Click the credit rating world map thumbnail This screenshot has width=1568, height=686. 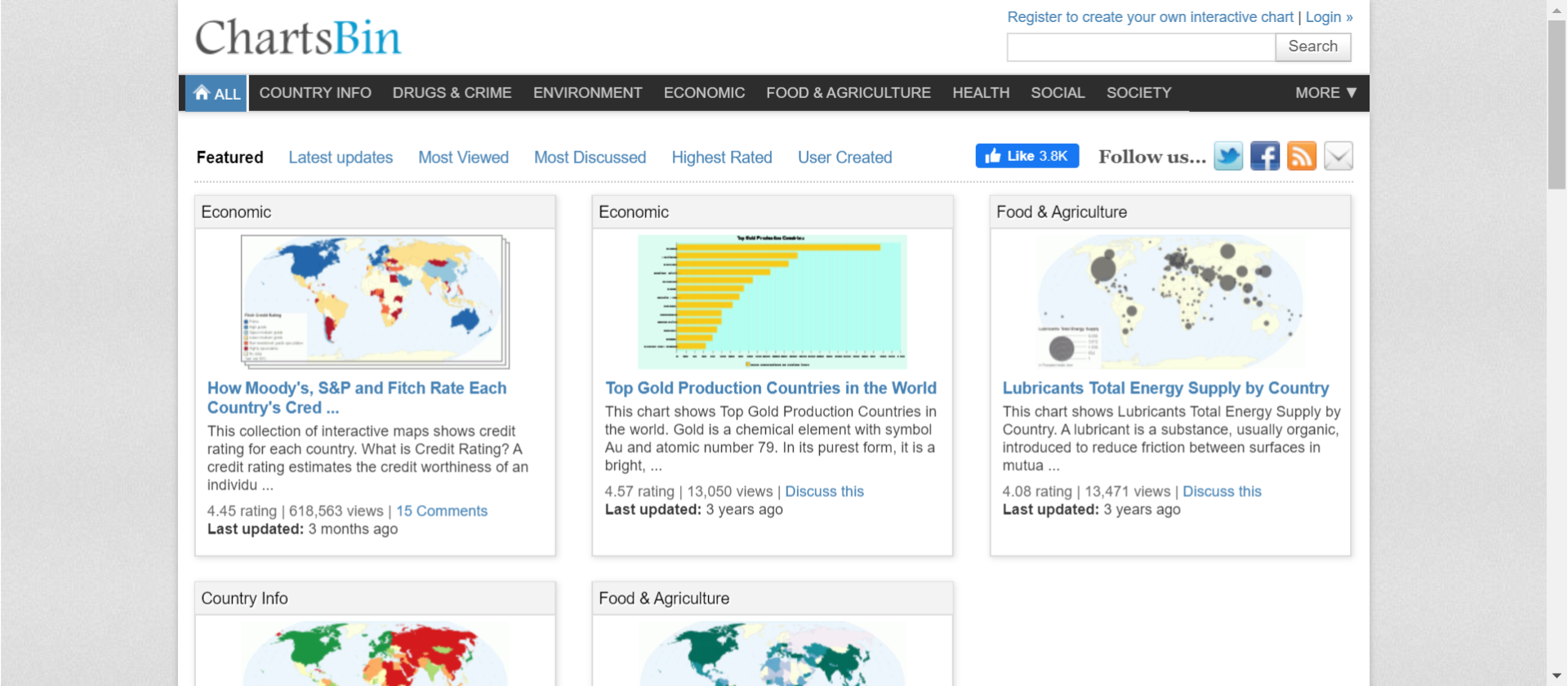(375, 301)
